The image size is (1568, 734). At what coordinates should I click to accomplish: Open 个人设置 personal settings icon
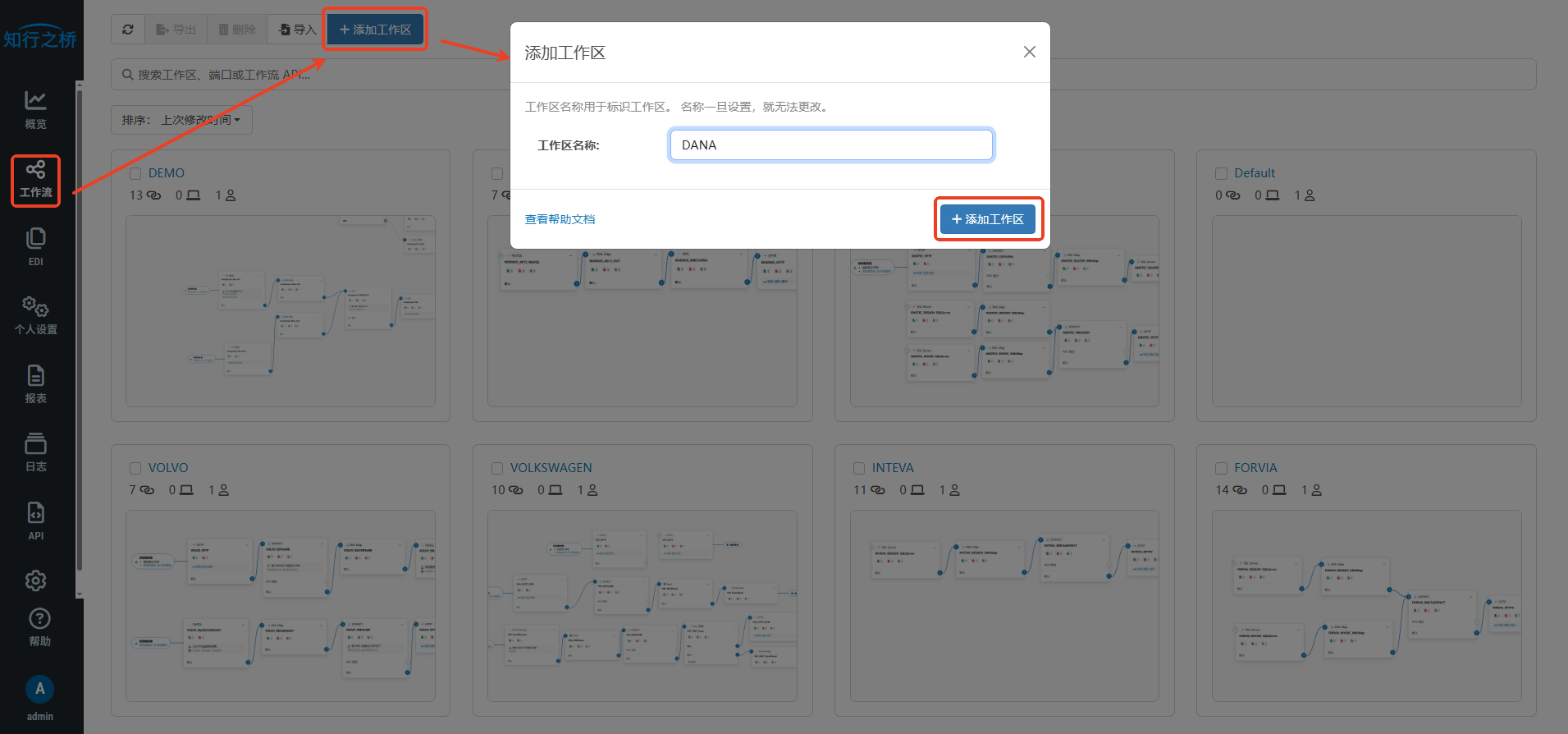(x=35, y=315)
